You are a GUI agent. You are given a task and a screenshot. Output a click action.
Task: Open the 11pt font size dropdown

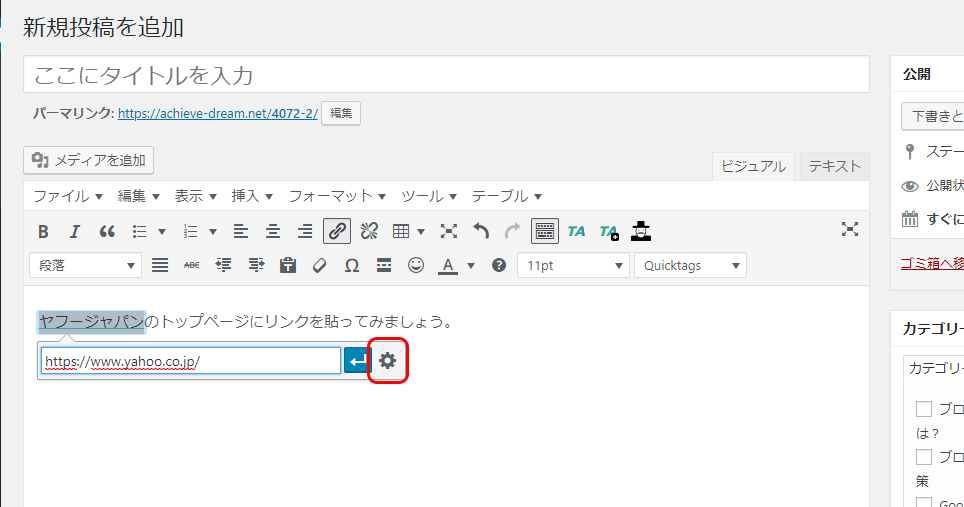point(573,265)
